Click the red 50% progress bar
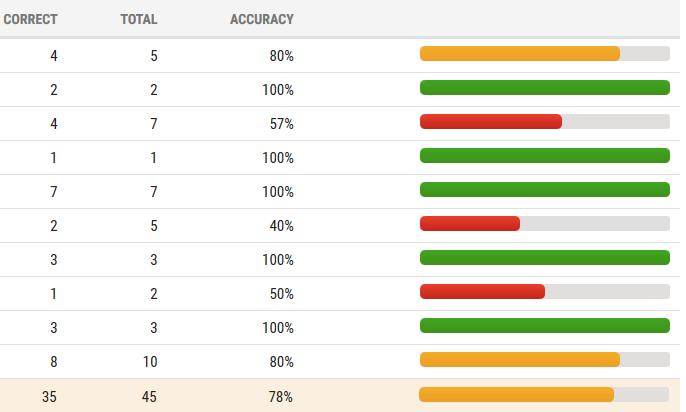The height and width of the screenshot is (412, 686). [482, 292]
